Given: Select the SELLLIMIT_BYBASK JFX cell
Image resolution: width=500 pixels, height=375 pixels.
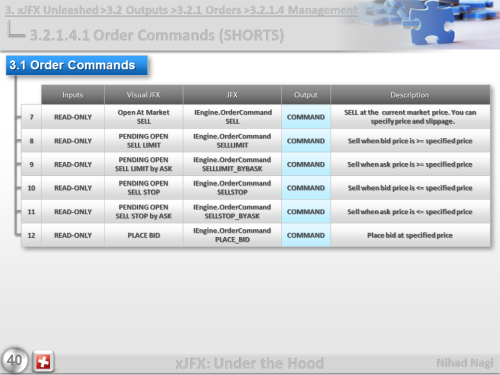Looking at the screenshot, I should tap(232, 164).
